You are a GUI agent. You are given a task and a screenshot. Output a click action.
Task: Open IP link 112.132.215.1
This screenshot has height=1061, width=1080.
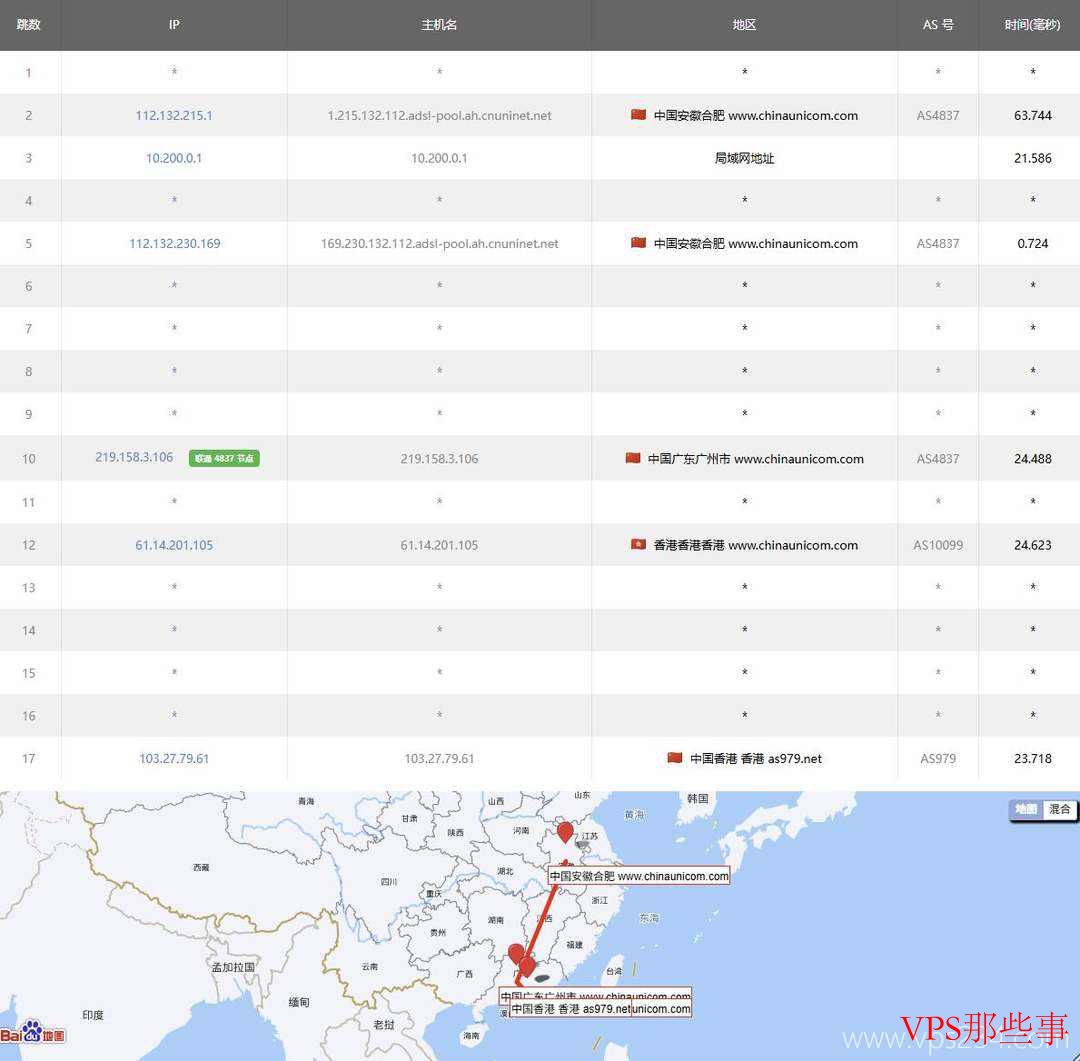[x=174, y=115]
